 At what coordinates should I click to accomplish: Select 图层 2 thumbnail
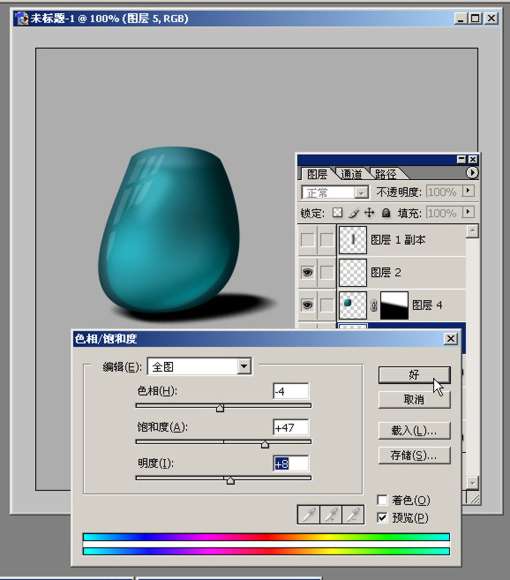click(353, 273)
